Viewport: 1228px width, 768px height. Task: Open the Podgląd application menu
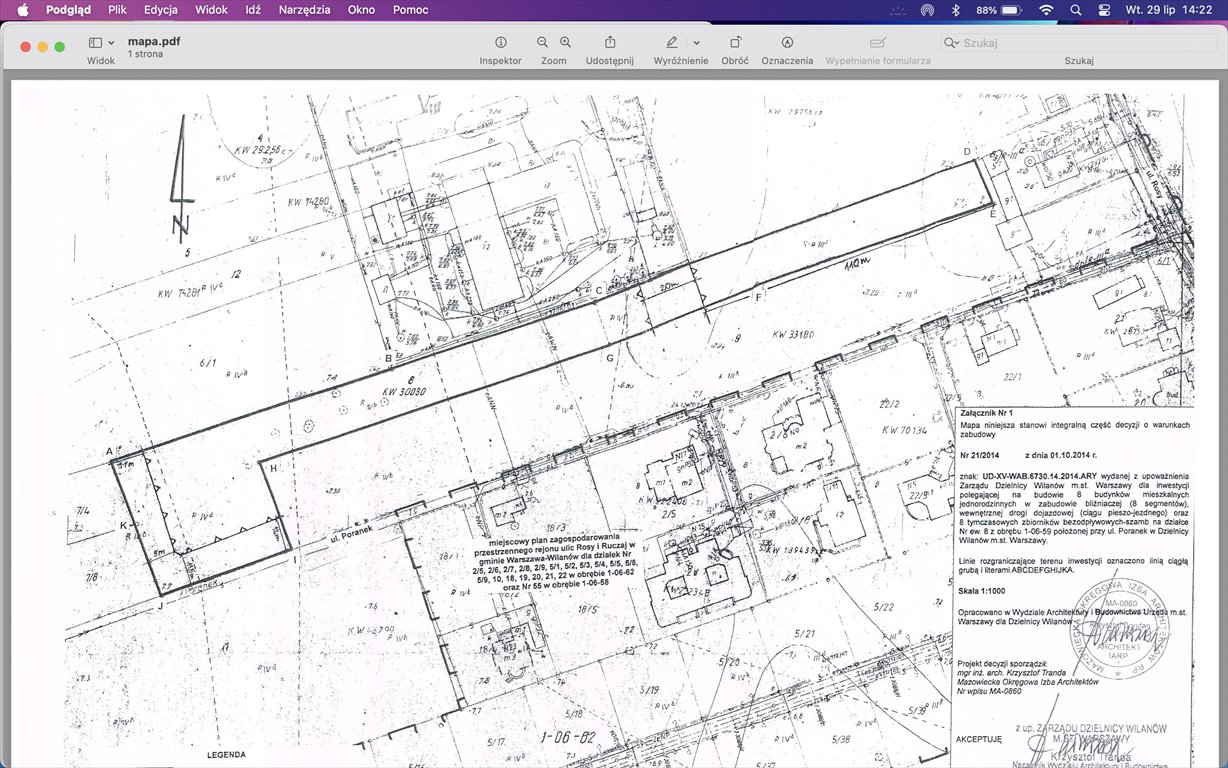[68, 10]
